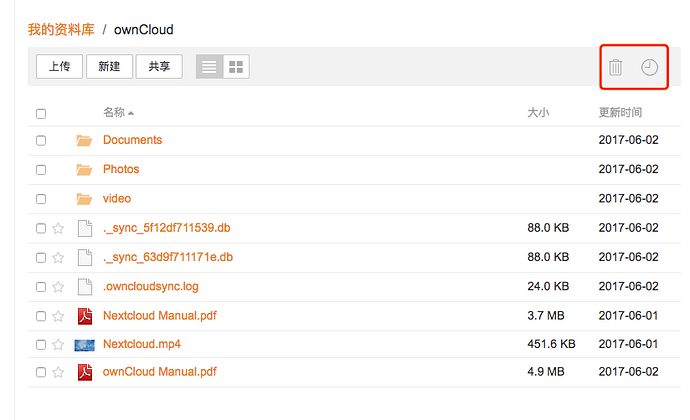690x420 pixels.
Task: Star the Nextcloud.mp4 file
Action: (x=58, y=345)
